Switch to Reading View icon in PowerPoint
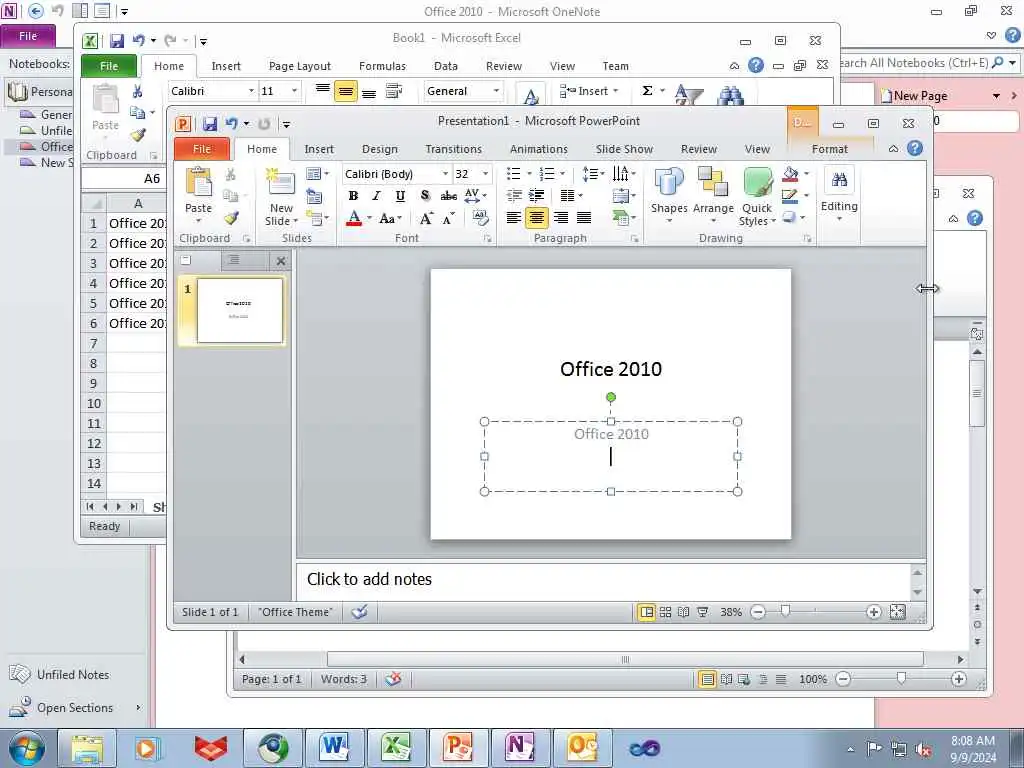This screenshot has width=1024, height=768. [x=684, y=612]
